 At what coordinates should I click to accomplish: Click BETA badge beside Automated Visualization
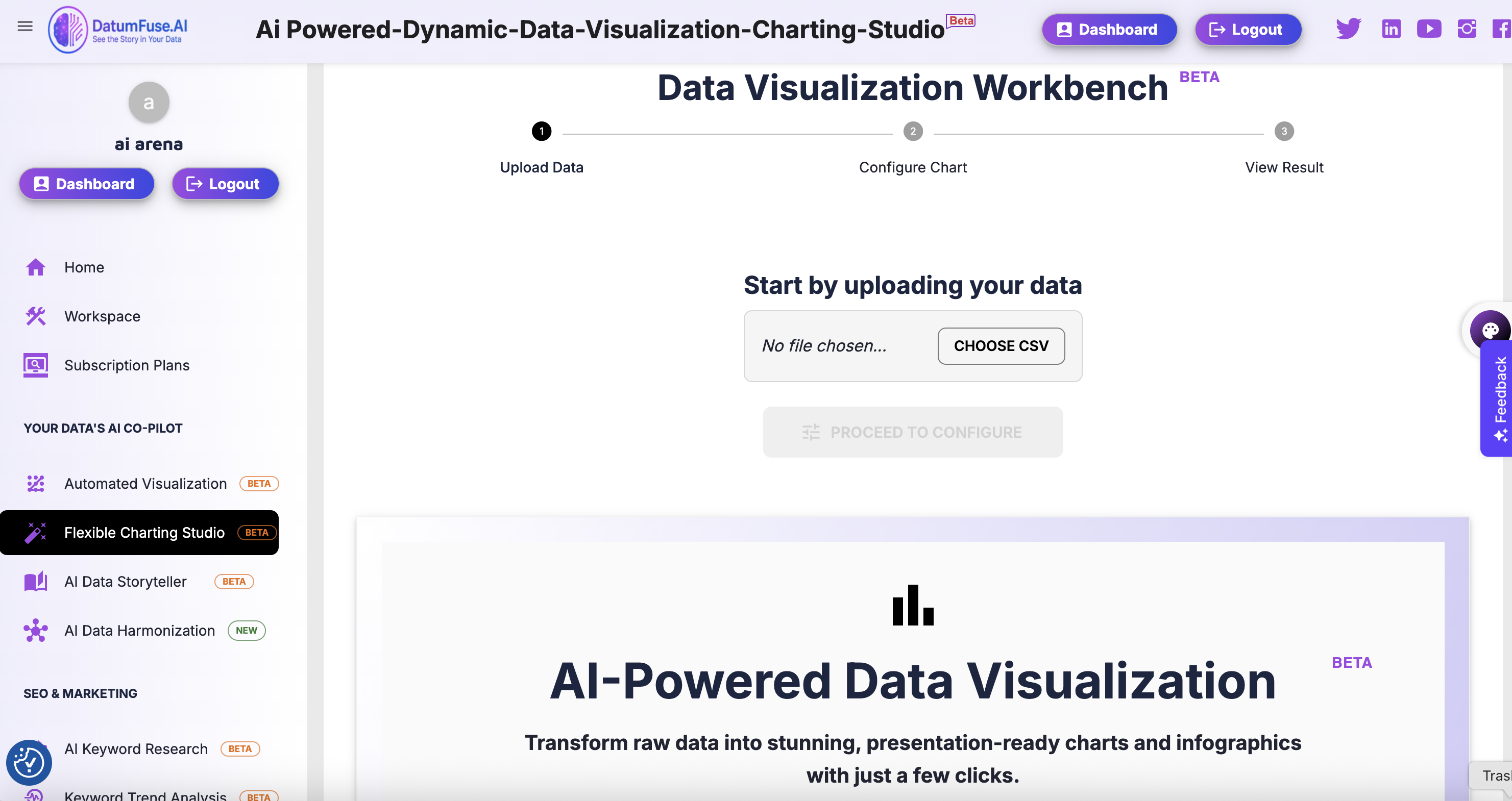click(x=259, y=484)
